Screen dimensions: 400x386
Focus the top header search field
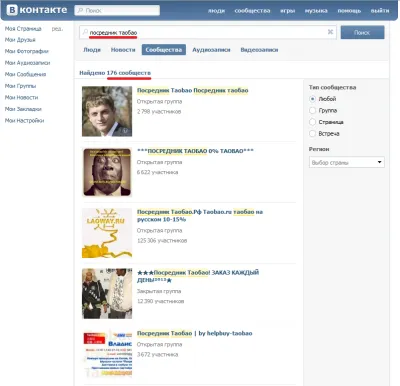point(117,10)
